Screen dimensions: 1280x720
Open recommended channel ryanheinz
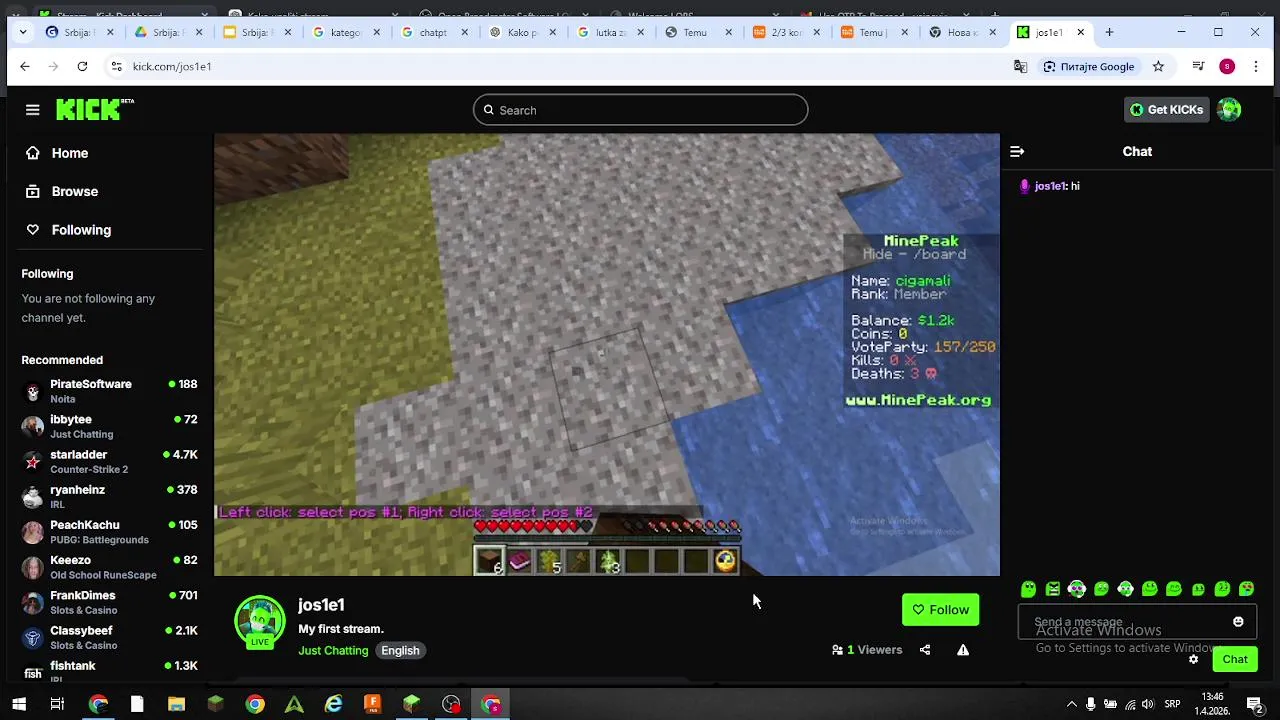point(110,496)
